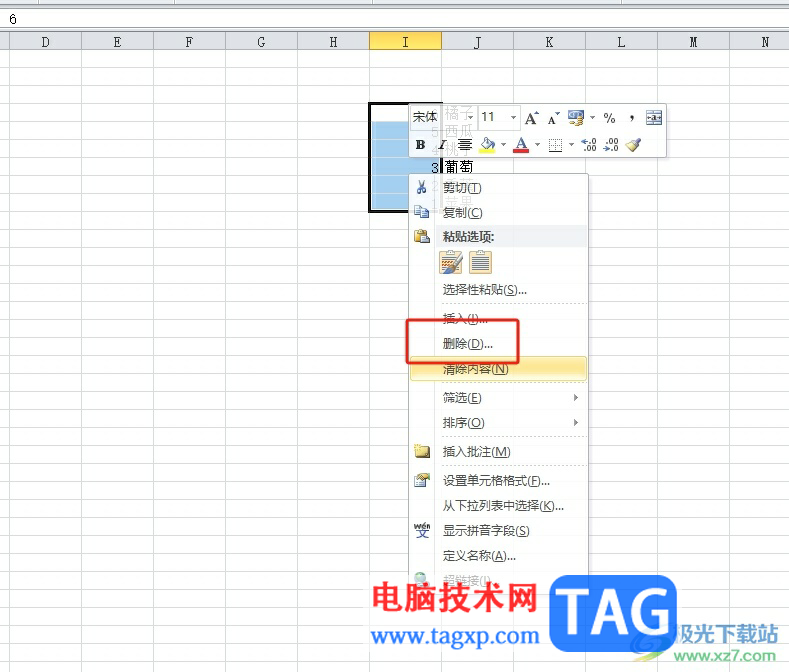Click the copy pages icon
The image size is (789, 672).
point(422,212)
